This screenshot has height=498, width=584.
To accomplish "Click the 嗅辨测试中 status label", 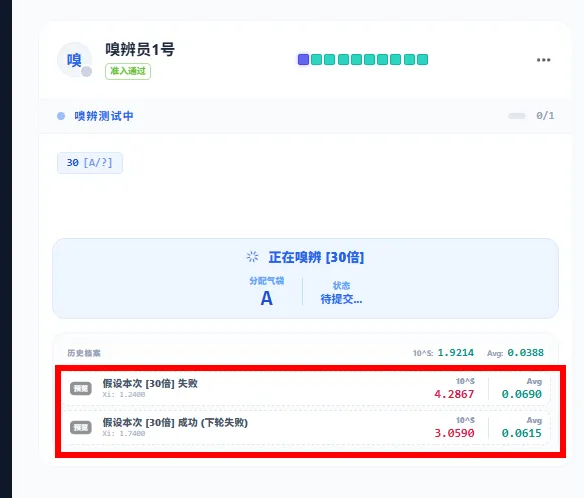I will (104, 116).
